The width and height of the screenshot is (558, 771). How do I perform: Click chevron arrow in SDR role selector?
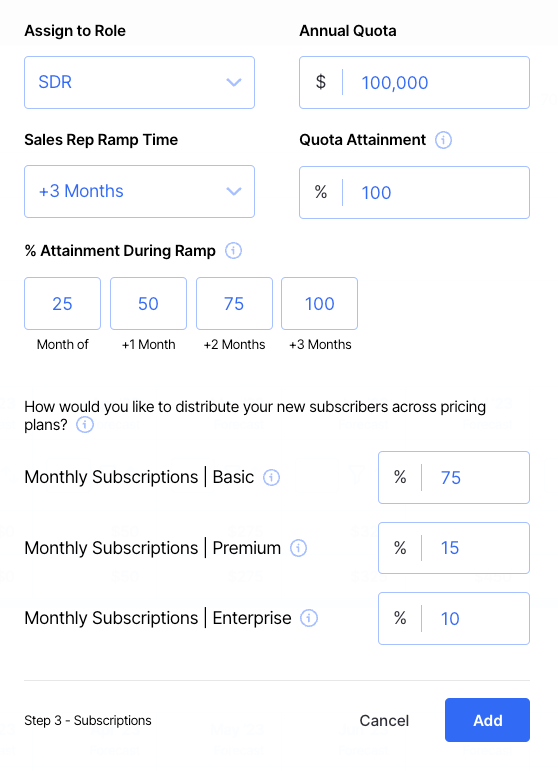point(234,82)
